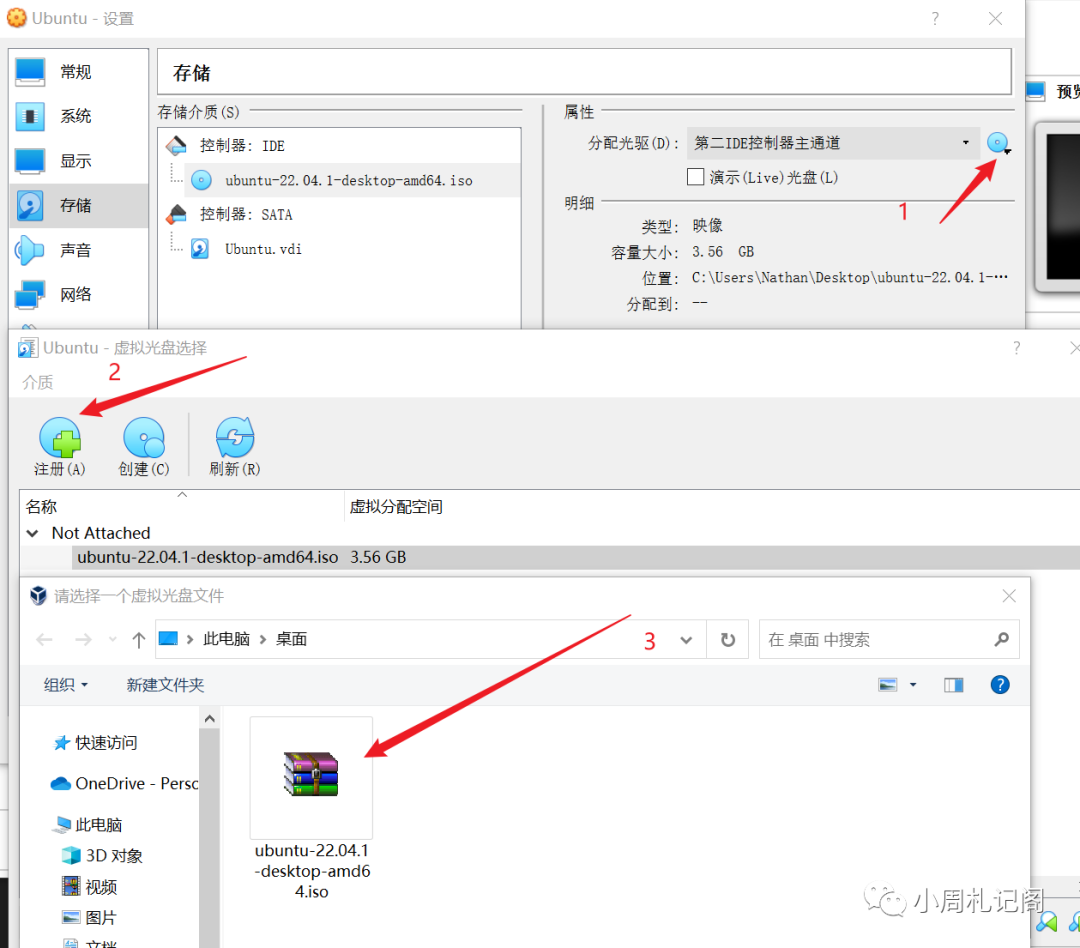Select 图片 in navigation pane
Viewport: 1080px width, 948px height.
click(90, 918)
